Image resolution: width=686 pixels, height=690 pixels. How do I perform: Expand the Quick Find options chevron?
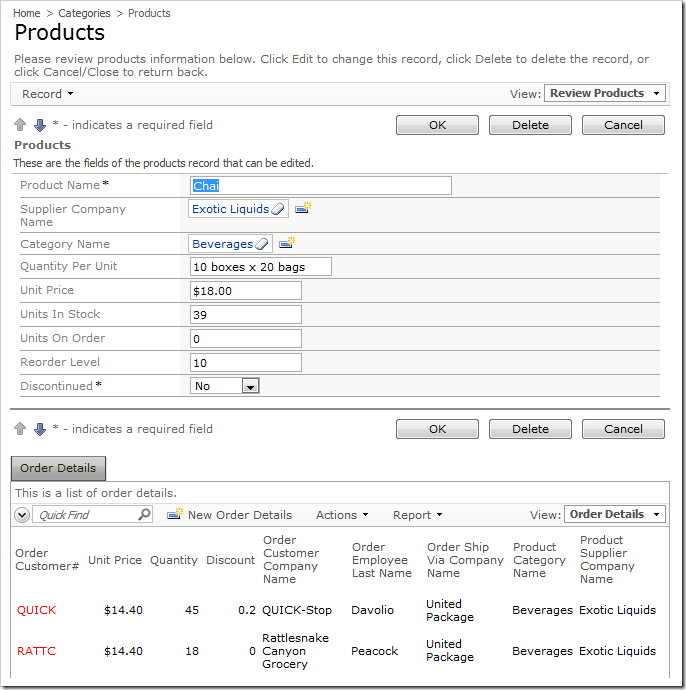[22, 515]
